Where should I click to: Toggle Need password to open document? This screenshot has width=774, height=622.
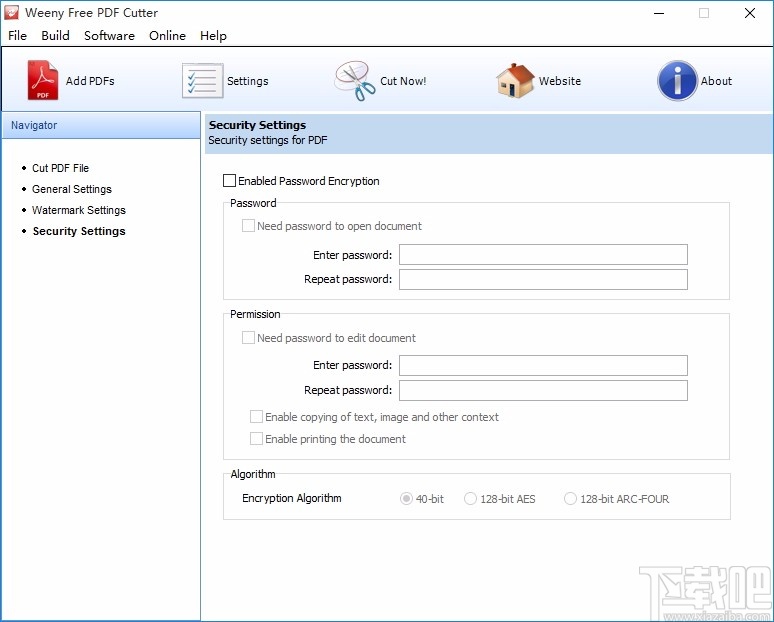tap(248, 226)
